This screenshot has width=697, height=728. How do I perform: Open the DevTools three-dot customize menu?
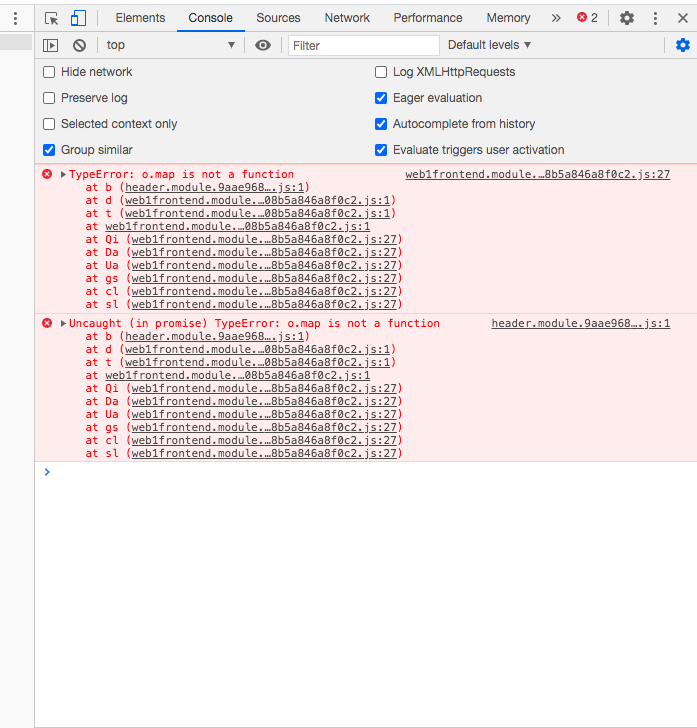[655, 18]
